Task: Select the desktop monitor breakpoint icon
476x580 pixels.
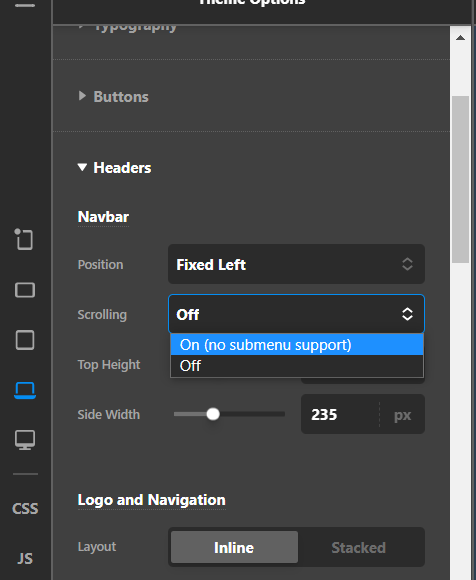Action: coord(25,440)
